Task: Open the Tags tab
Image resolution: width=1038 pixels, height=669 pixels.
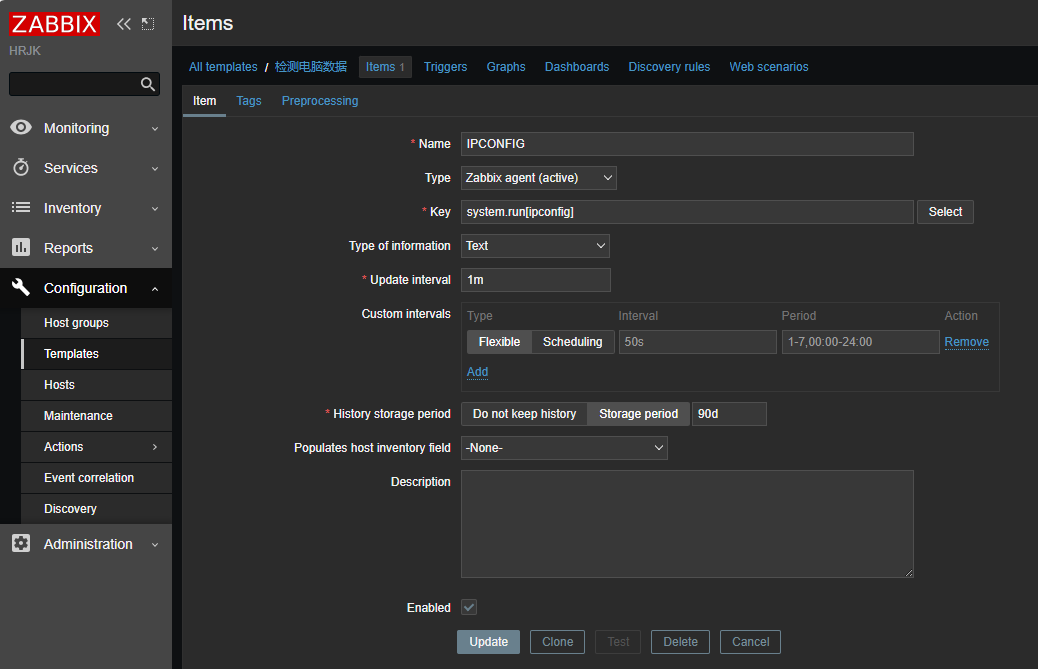Action: (249, 101)
